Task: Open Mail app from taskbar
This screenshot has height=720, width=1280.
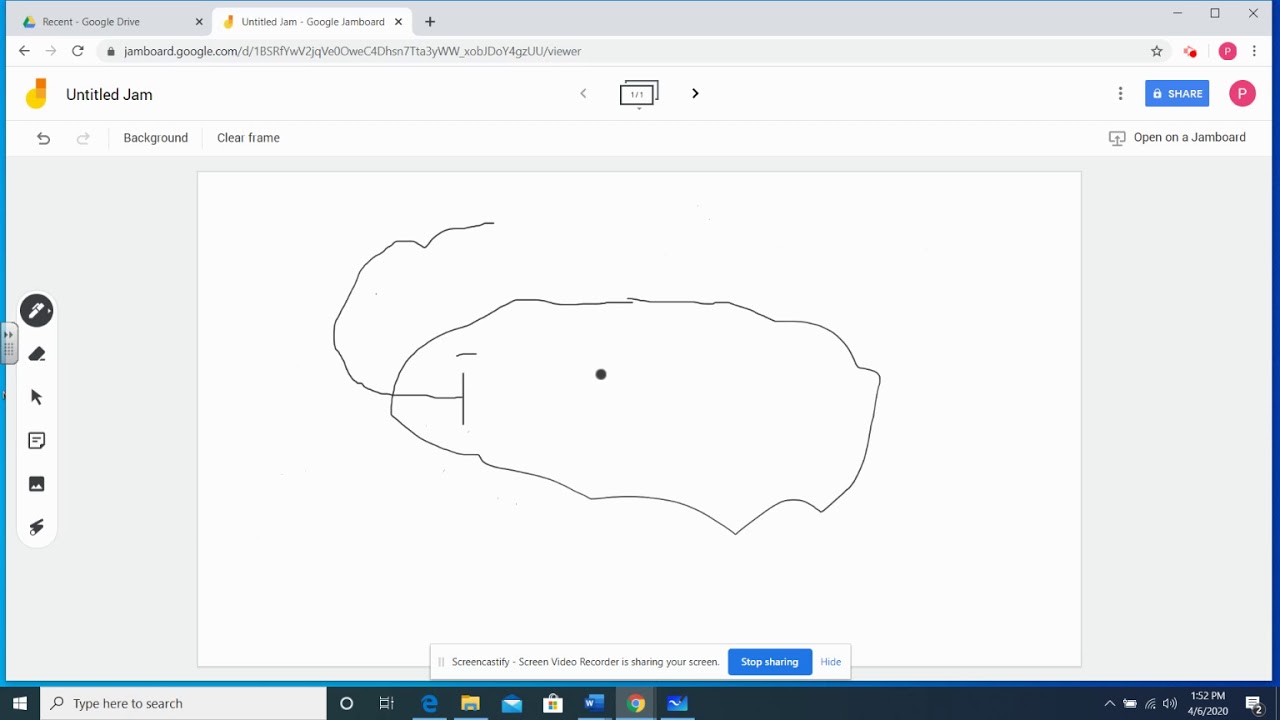Action: tap(512, 704)
